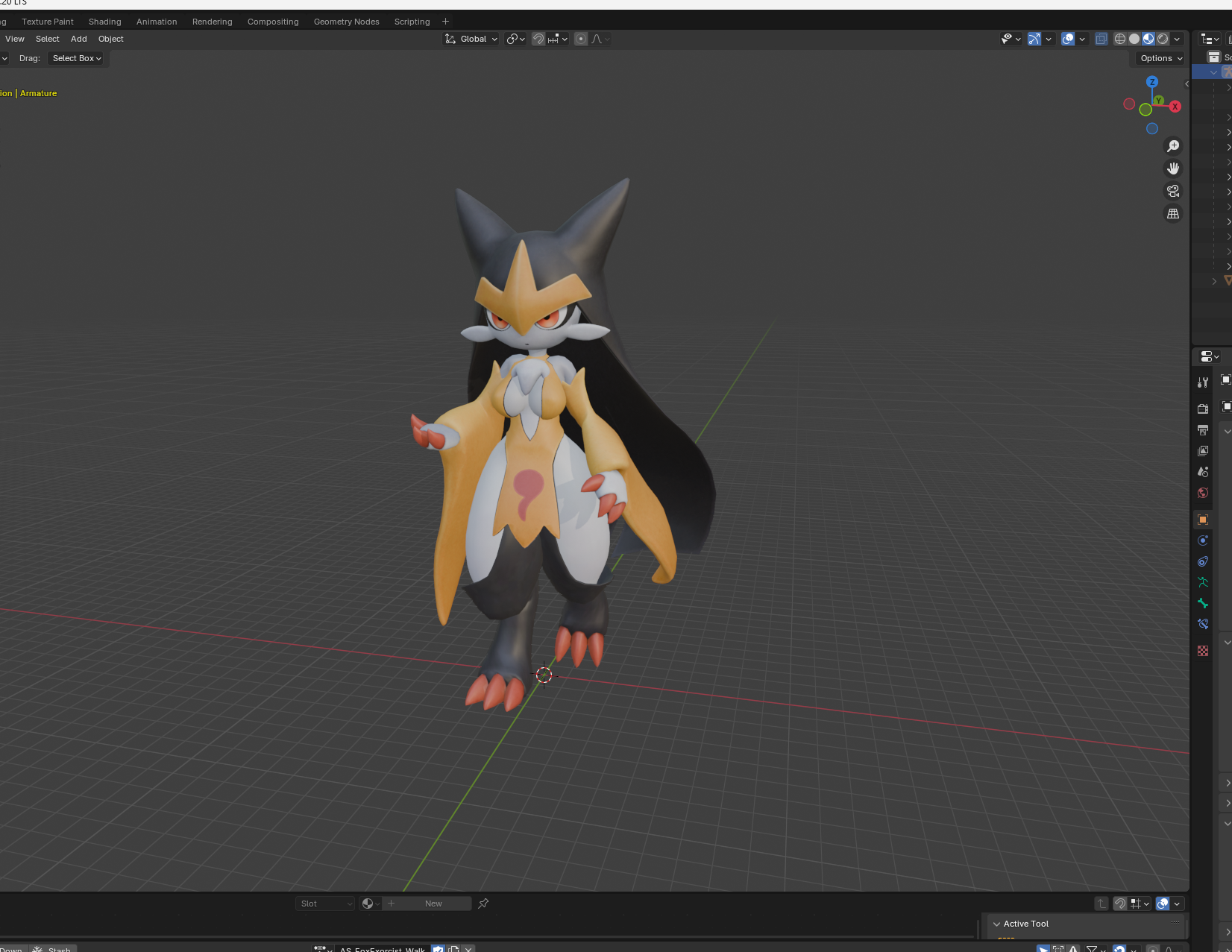Toggle proportional editing

[x=581, y=39]
